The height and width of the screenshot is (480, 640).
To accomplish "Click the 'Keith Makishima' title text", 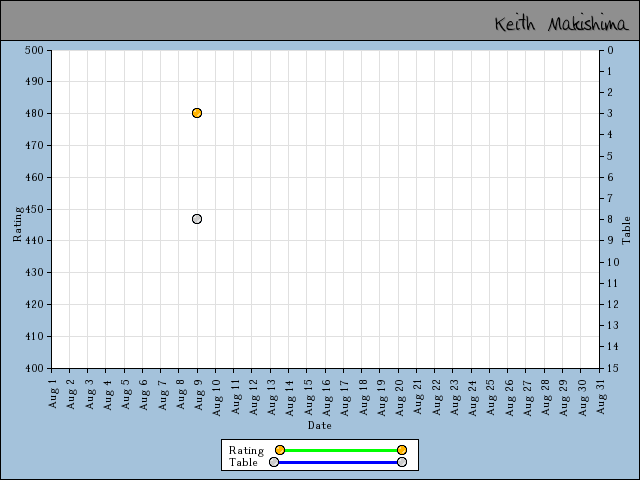I will point(562,24).
